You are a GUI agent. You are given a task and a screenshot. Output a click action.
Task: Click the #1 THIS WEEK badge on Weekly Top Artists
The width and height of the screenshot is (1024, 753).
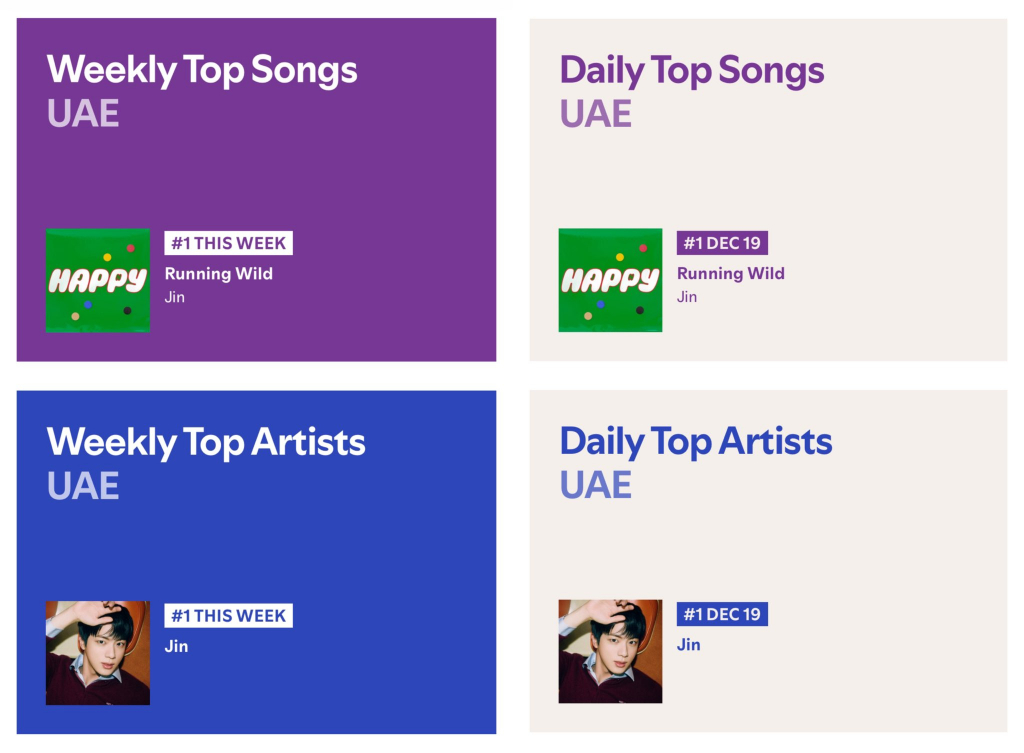(229, 615)
